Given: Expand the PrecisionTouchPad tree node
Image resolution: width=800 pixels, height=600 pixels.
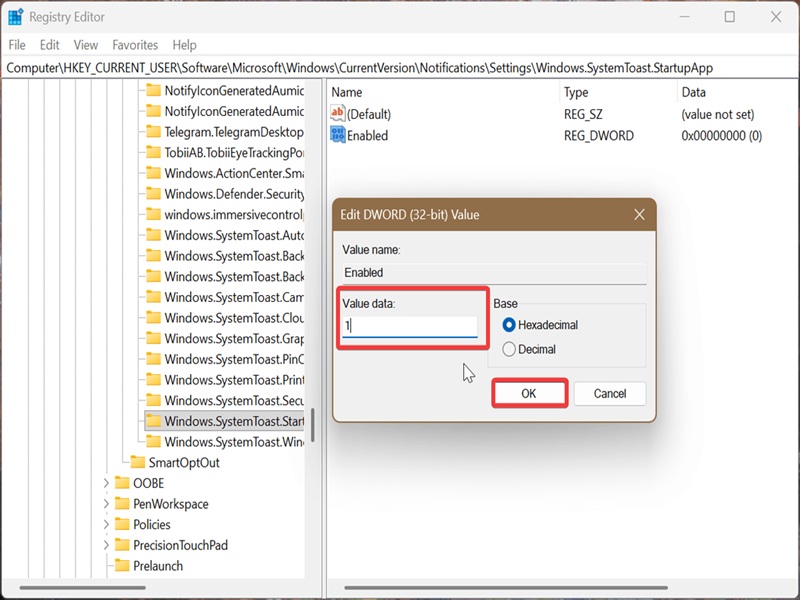Looking at the screenshot, I should click(x=106, y=545).
